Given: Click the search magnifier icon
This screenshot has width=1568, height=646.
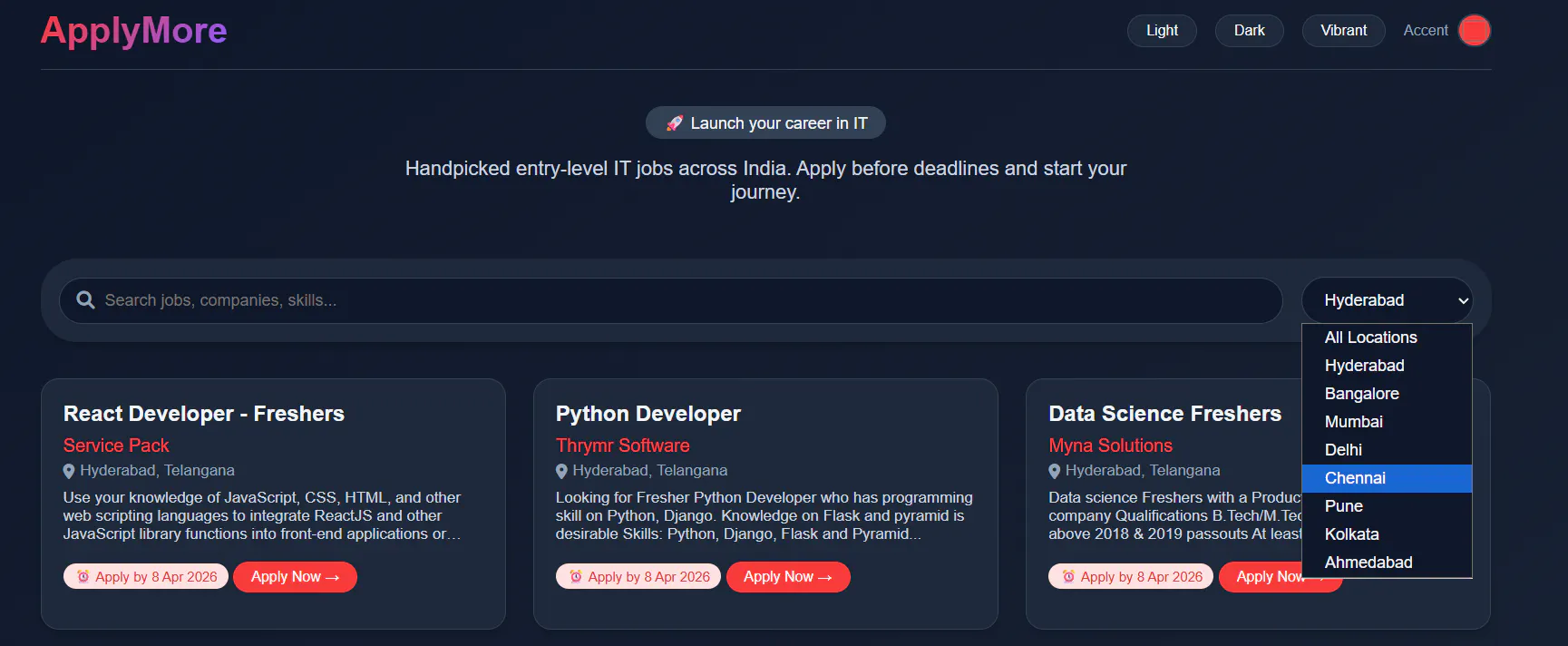Looking at the screenshot, I should (85, 300).
